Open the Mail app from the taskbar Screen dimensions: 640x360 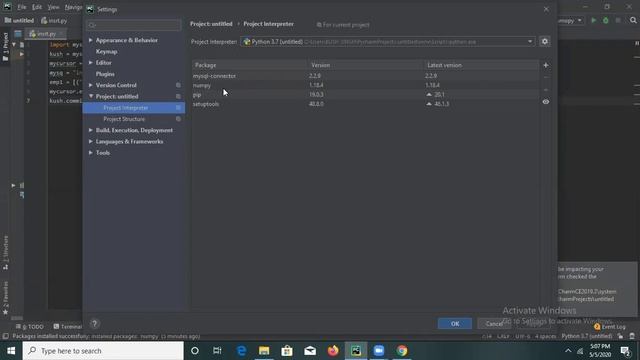[x=310, y=351]
